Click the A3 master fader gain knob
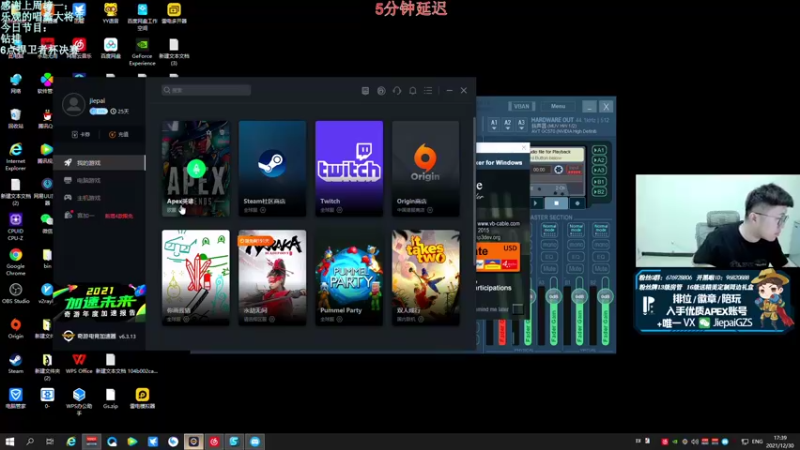The image size is (800, 450). click(x=554, y=296)
